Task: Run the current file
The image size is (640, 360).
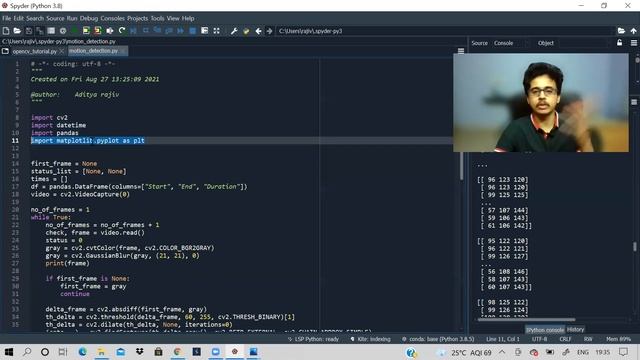Action: 74,31
